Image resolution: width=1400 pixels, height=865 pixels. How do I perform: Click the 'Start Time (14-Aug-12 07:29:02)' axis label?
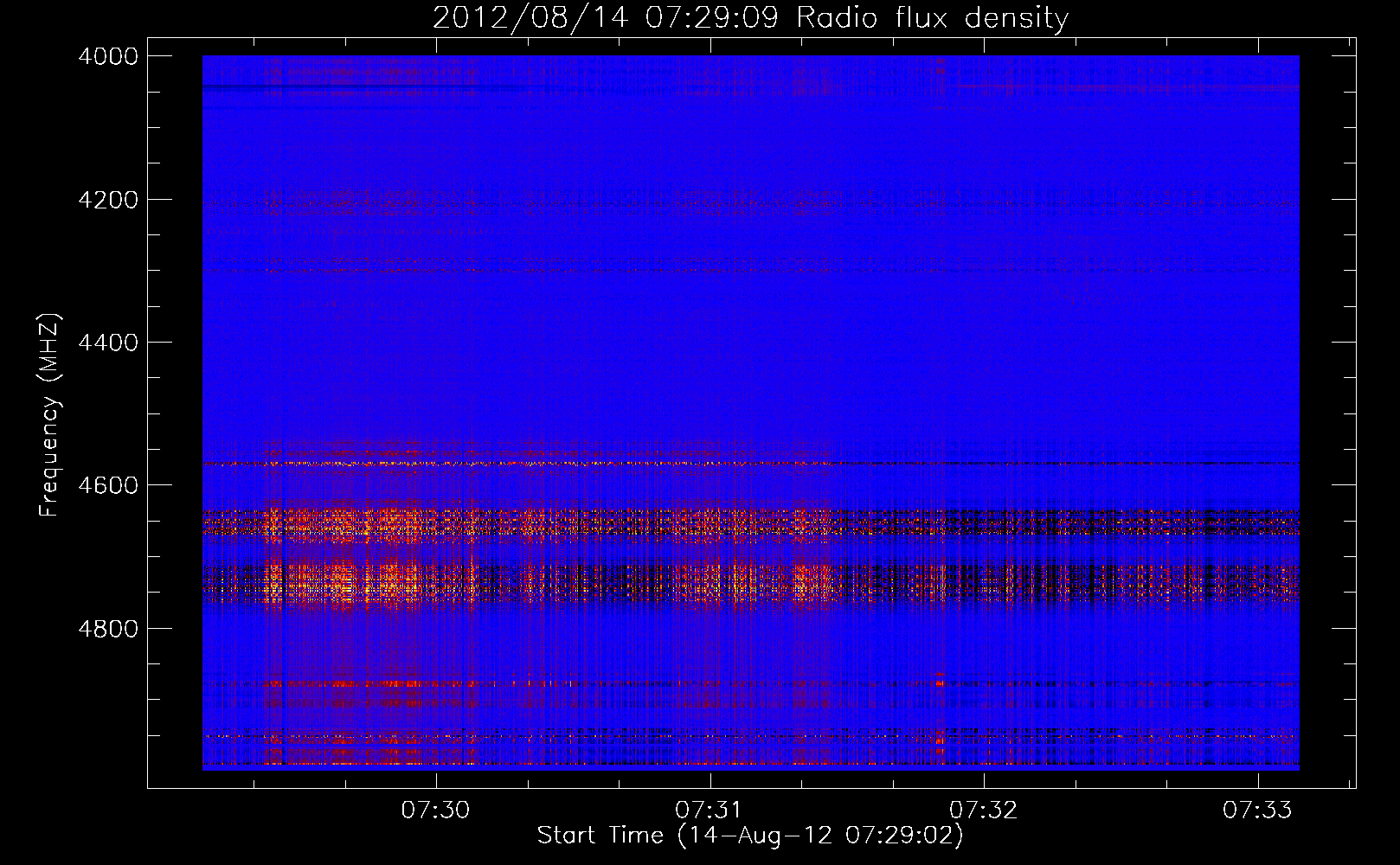click(x=749, y=836)
